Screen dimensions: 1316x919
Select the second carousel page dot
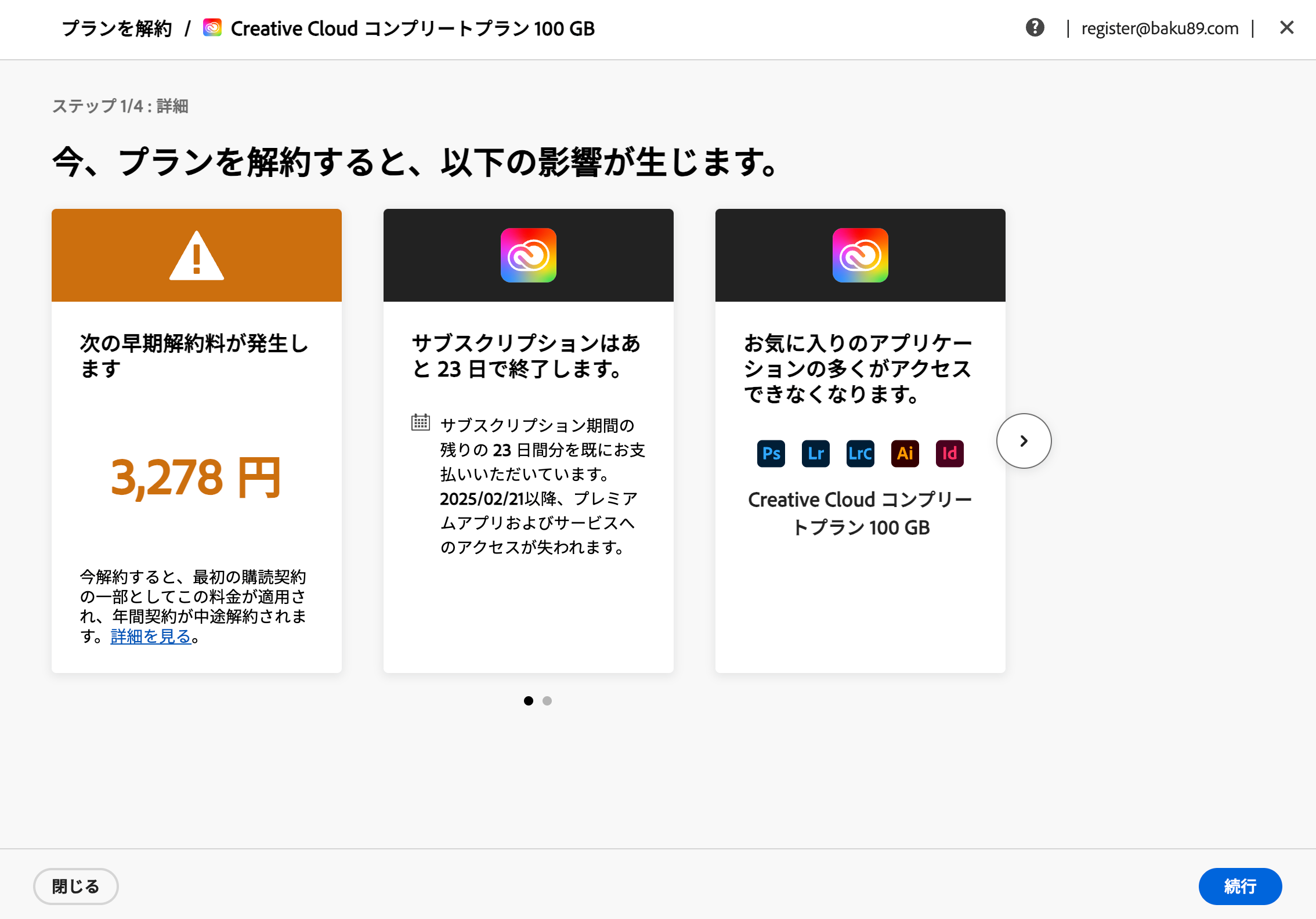(x=547, y=701)
